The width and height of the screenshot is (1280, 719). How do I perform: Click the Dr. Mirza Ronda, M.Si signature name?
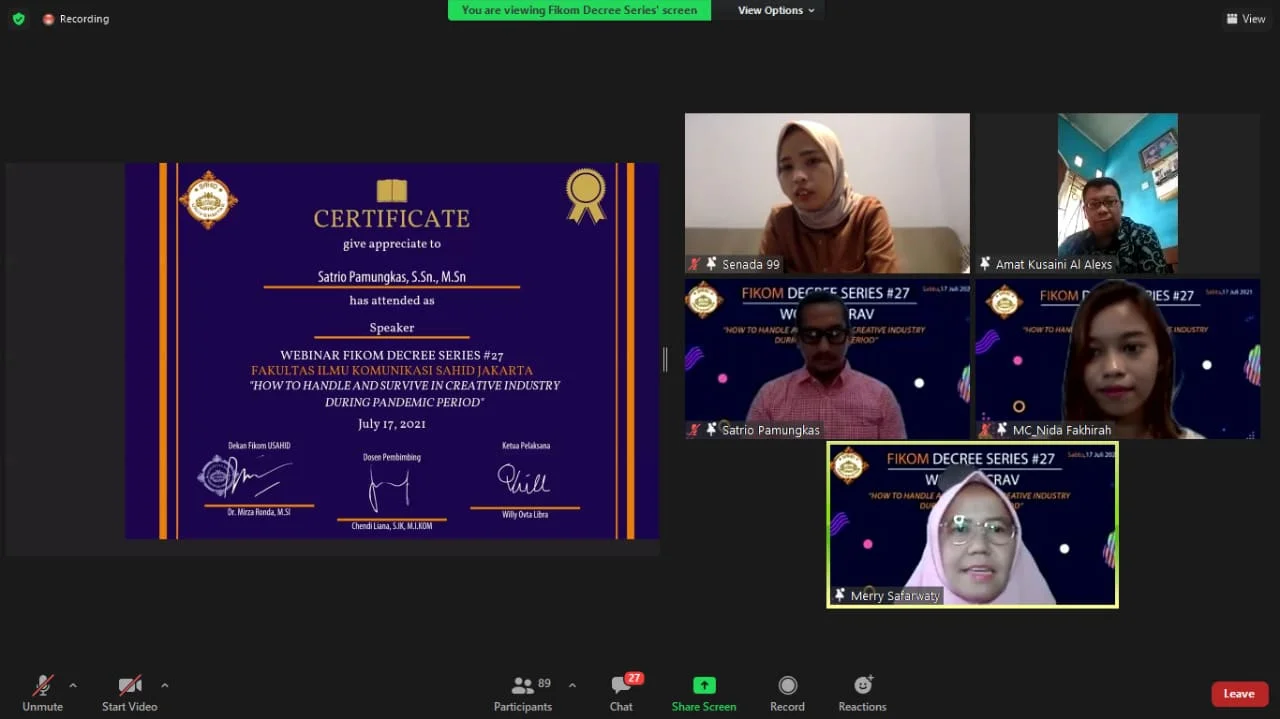258,512
